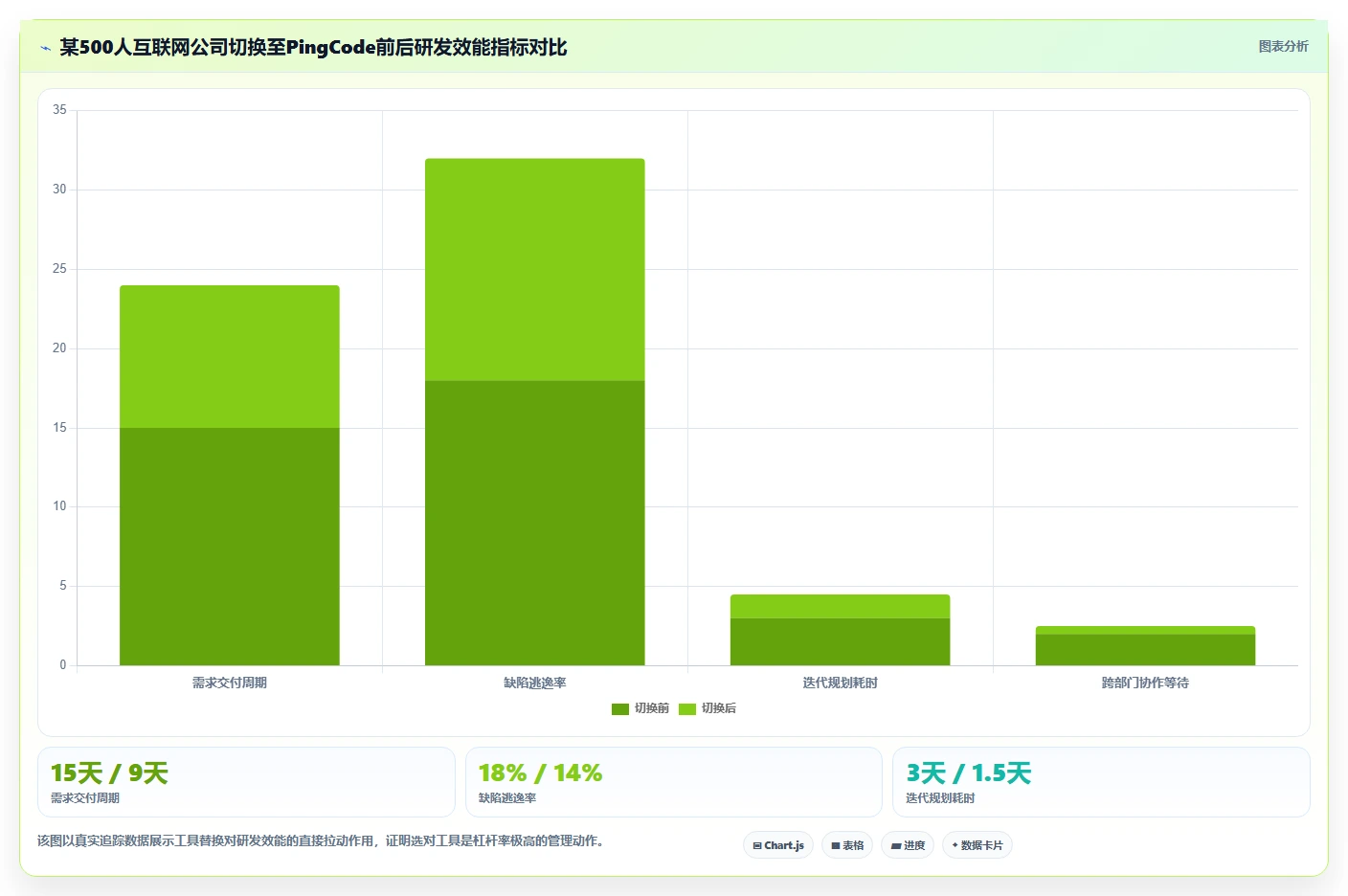This screenshot has width=1348, height=896.
Task: Toggle the 切换后 legend entry
Action: (x=708, y=708)
